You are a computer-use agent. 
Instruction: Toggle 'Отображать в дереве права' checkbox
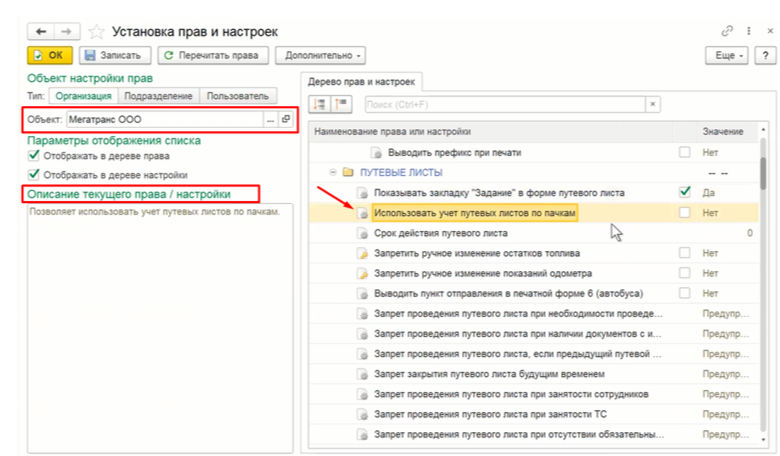(x=33, y=156)
